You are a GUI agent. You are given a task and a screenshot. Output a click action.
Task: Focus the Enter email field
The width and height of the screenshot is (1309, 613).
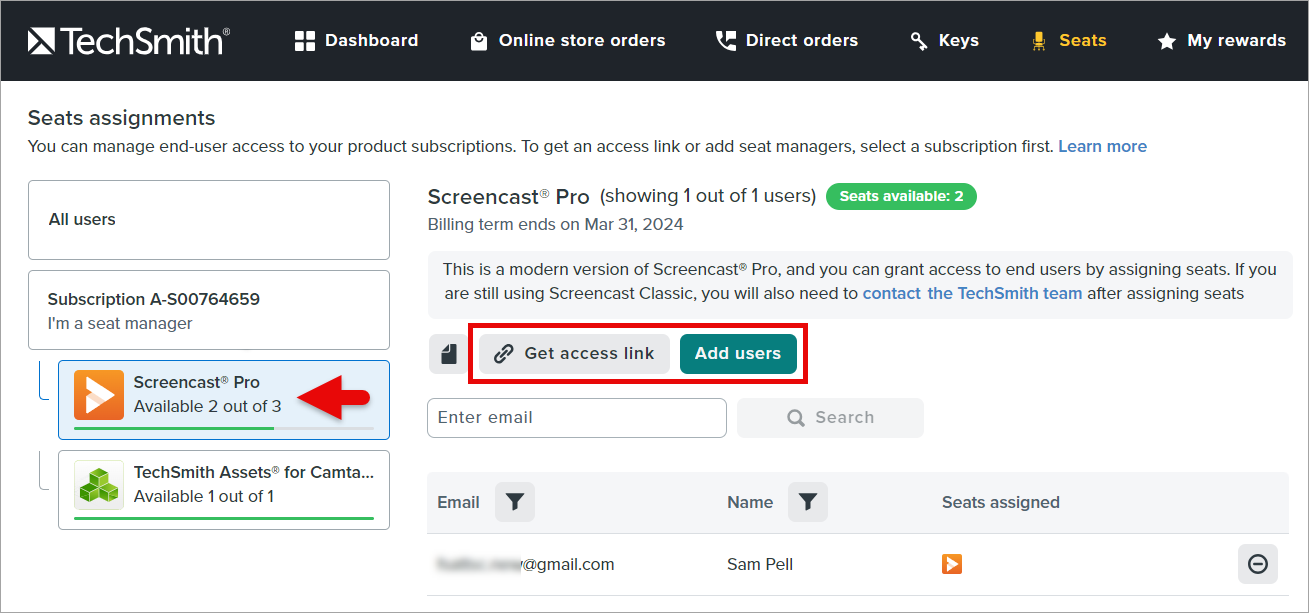(x=577, y=418)
